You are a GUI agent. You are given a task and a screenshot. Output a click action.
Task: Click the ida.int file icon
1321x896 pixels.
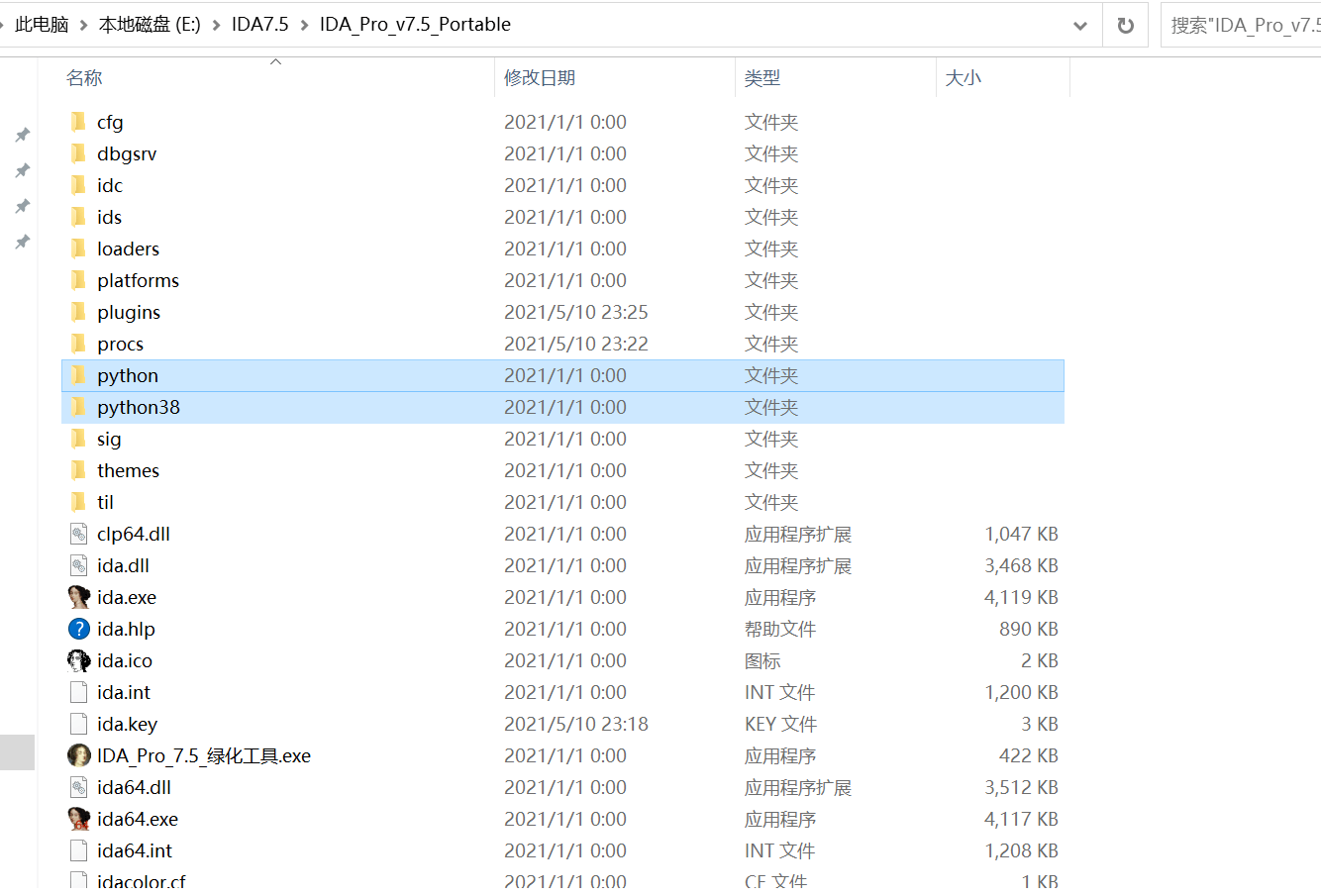click(79, 692)
